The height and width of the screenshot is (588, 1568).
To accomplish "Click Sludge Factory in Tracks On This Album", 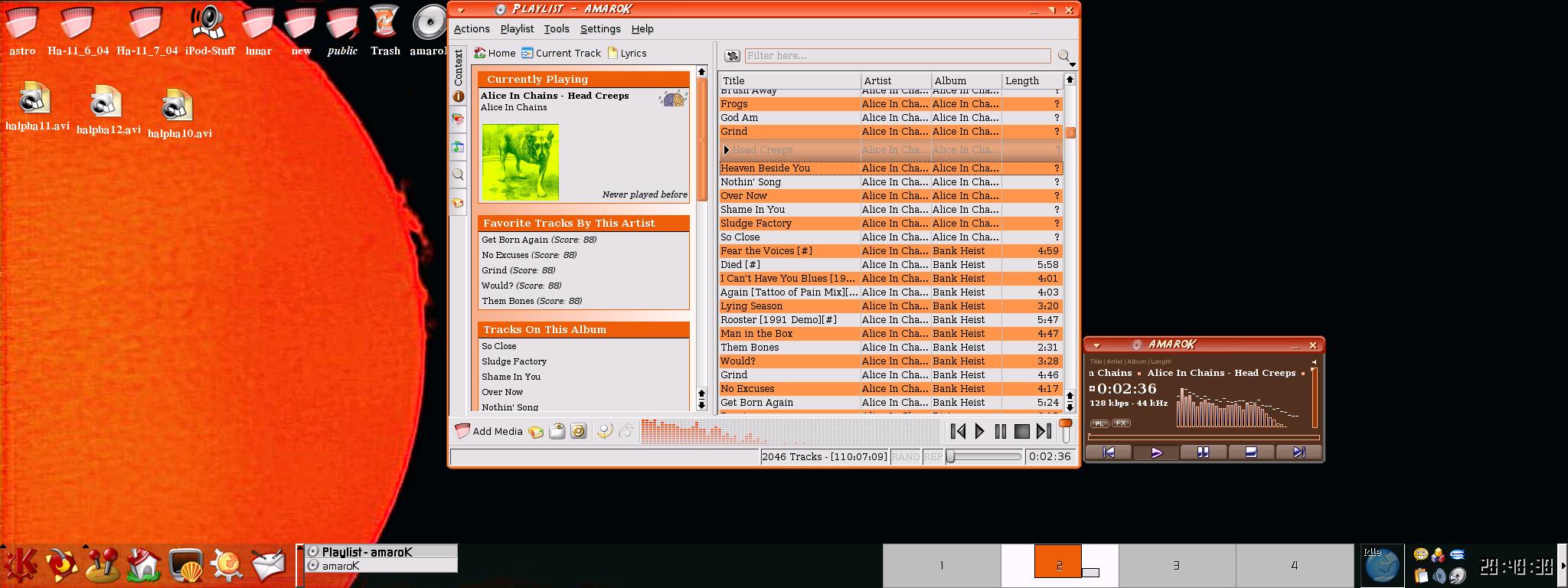I will point(514,361).
